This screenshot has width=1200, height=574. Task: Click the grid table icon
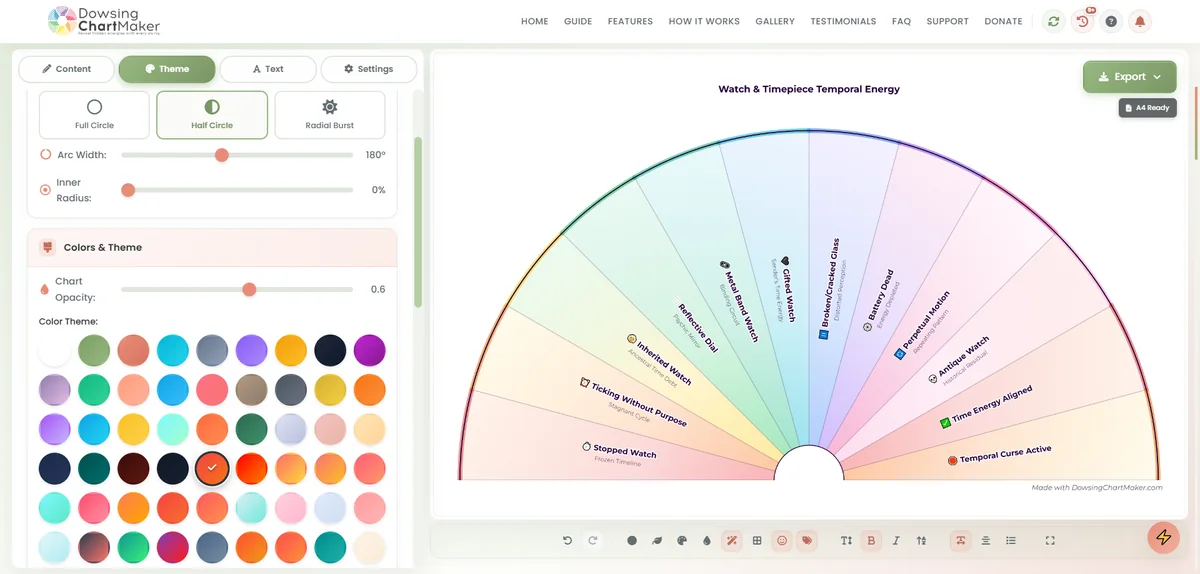tap(757, 540)
